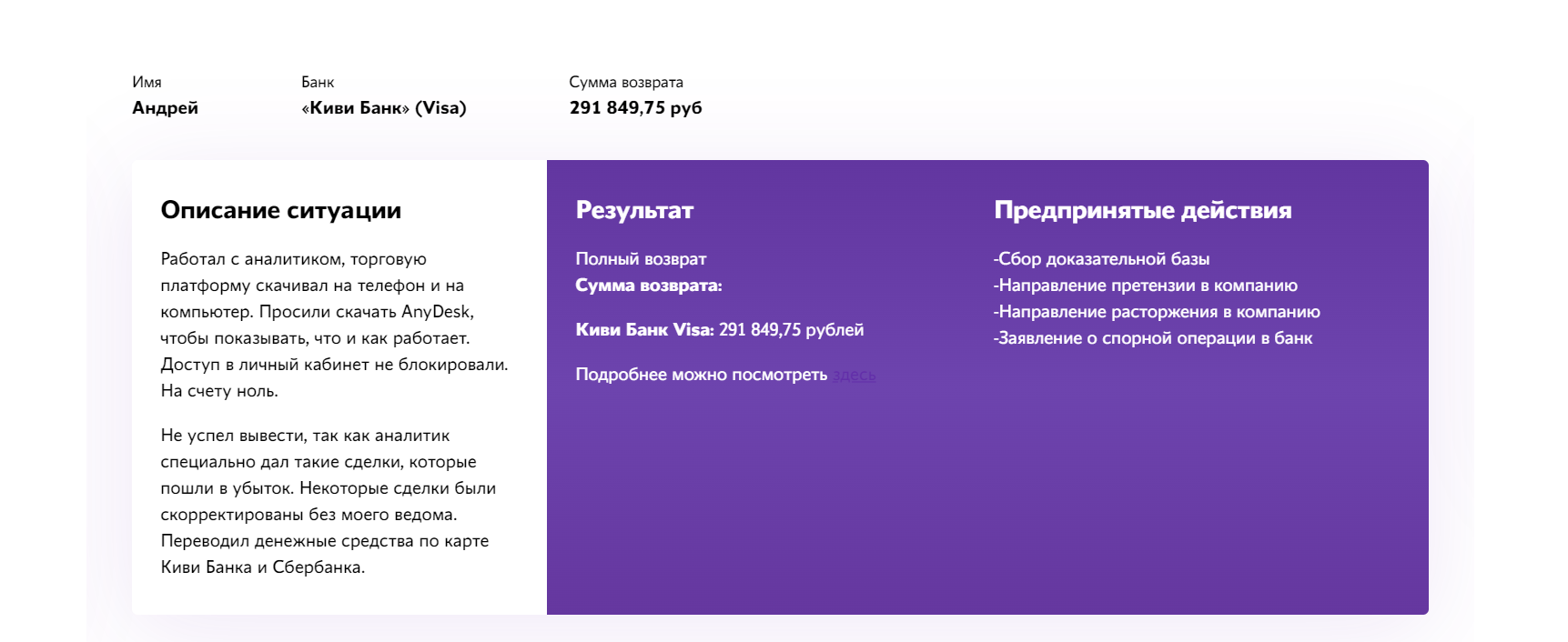Click the paragraph starting 'Не успел вывести'
The height and width of the screenshot is (642, 1568).
pos(329,501)
